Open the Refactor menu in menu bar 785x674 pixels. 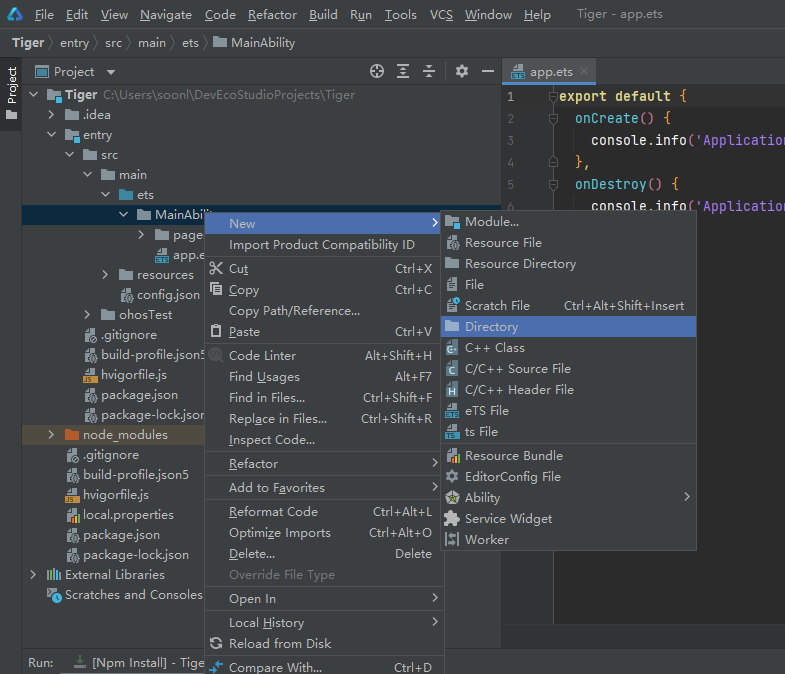point(272,15)
